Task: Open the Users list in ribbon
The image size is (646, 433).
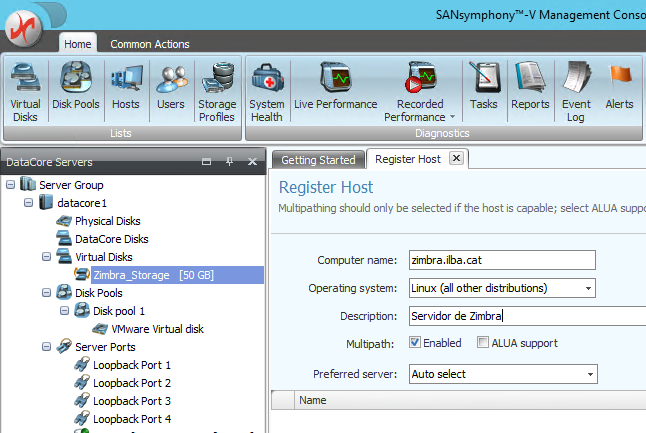Action: pyautogui.click(x=171, y=86)
